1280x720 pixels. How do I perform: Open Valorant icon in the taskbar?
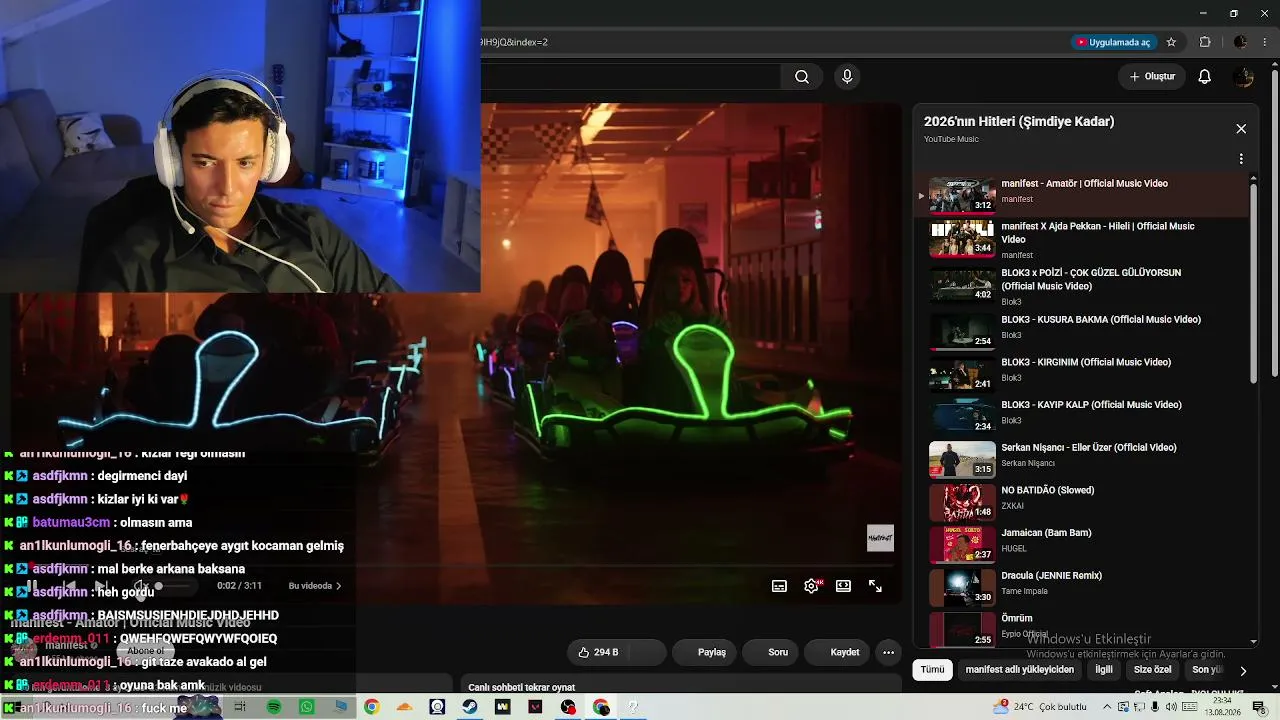(x=535, y=707)
